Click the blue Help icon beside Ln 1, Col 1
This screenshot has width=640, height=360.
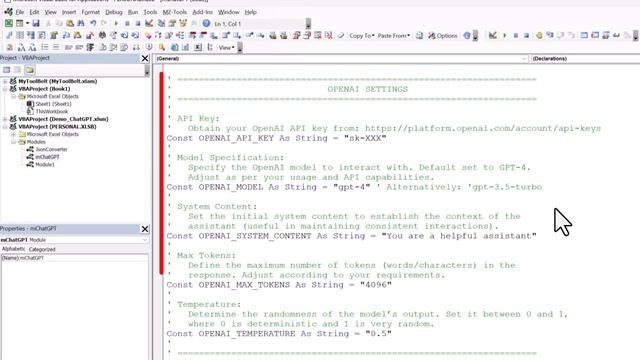pos(206,23)
